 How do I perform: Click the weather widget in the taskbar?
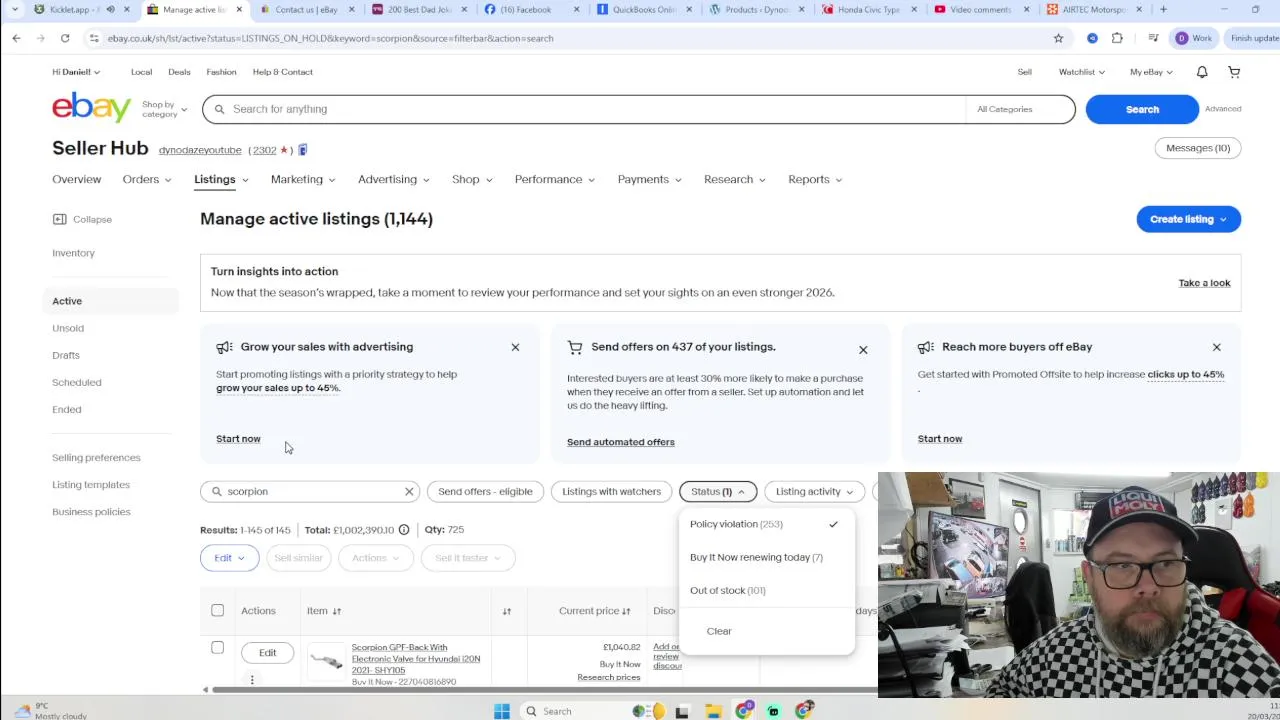click(x=48, y=711)
